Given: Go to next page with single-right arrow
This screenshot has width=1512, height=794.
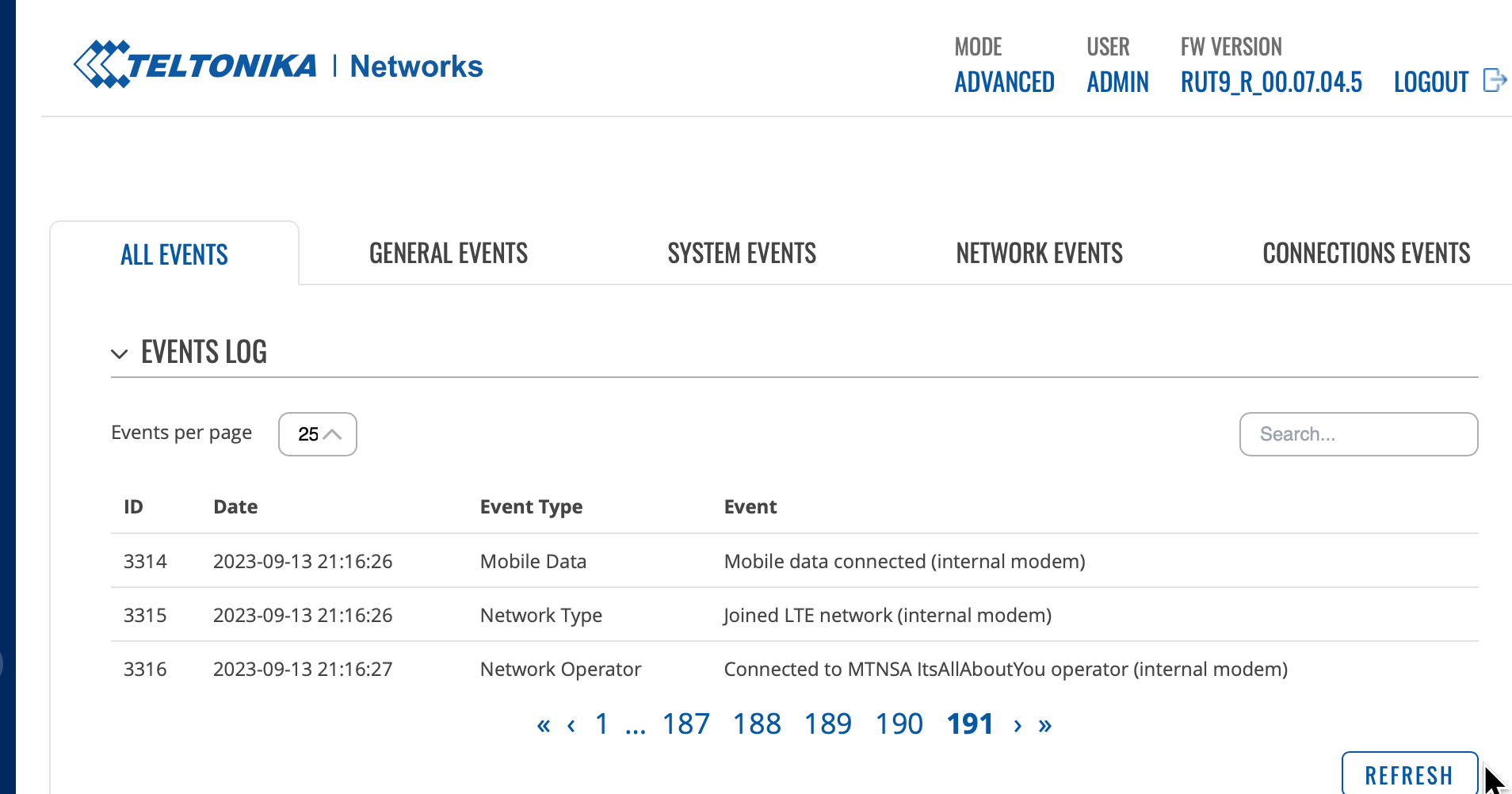Looking at the screenshot, I should pyautogui.click(x=1018, y=724).
